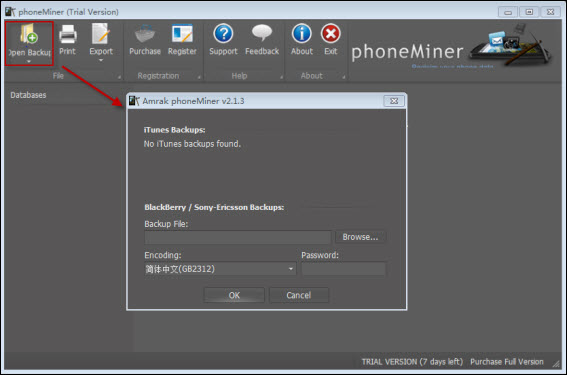This screenshot has width=567, height=375.
Task: Maximize the phoneMiner main window
Action: pos(529,12)
